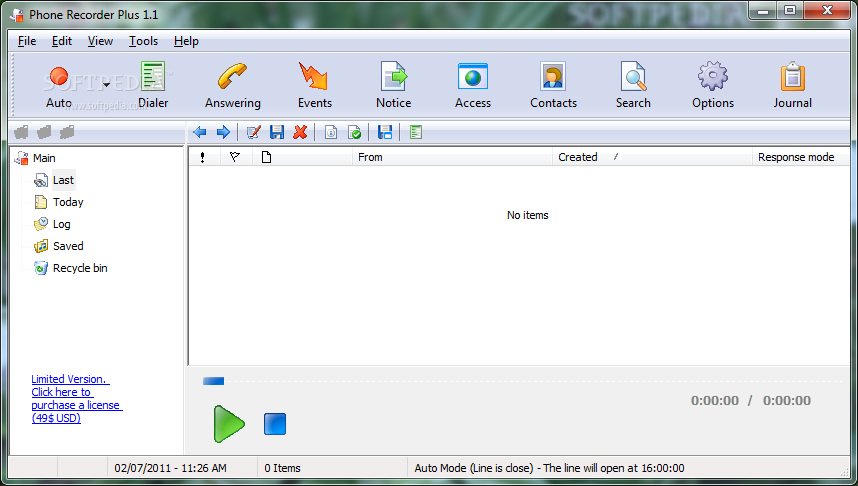Viewport: 858px width, 486px height.
Task: Click the blue back arrow
Action: 200,132
